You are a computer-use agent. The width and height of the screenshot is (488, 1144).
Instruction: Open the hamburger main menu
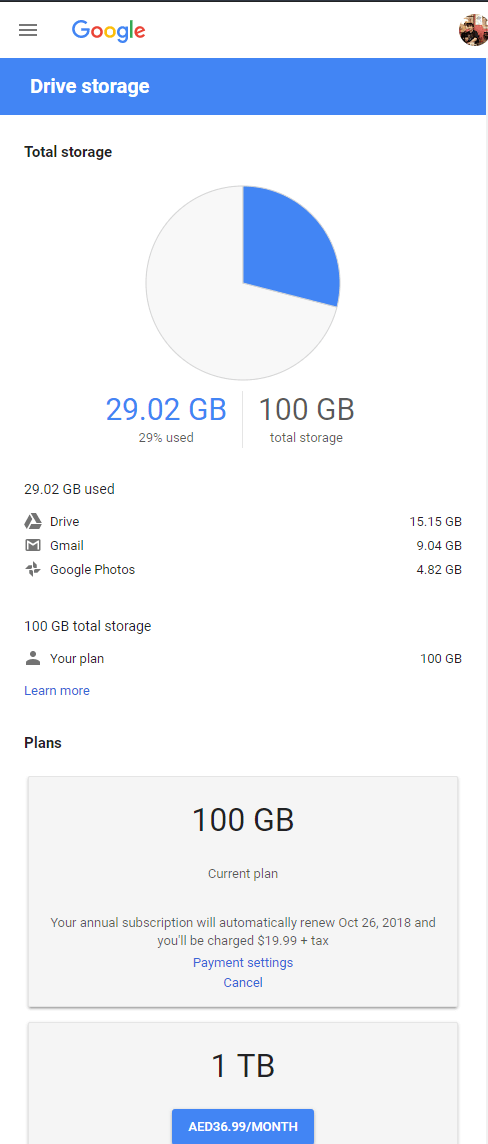[28, 30]
